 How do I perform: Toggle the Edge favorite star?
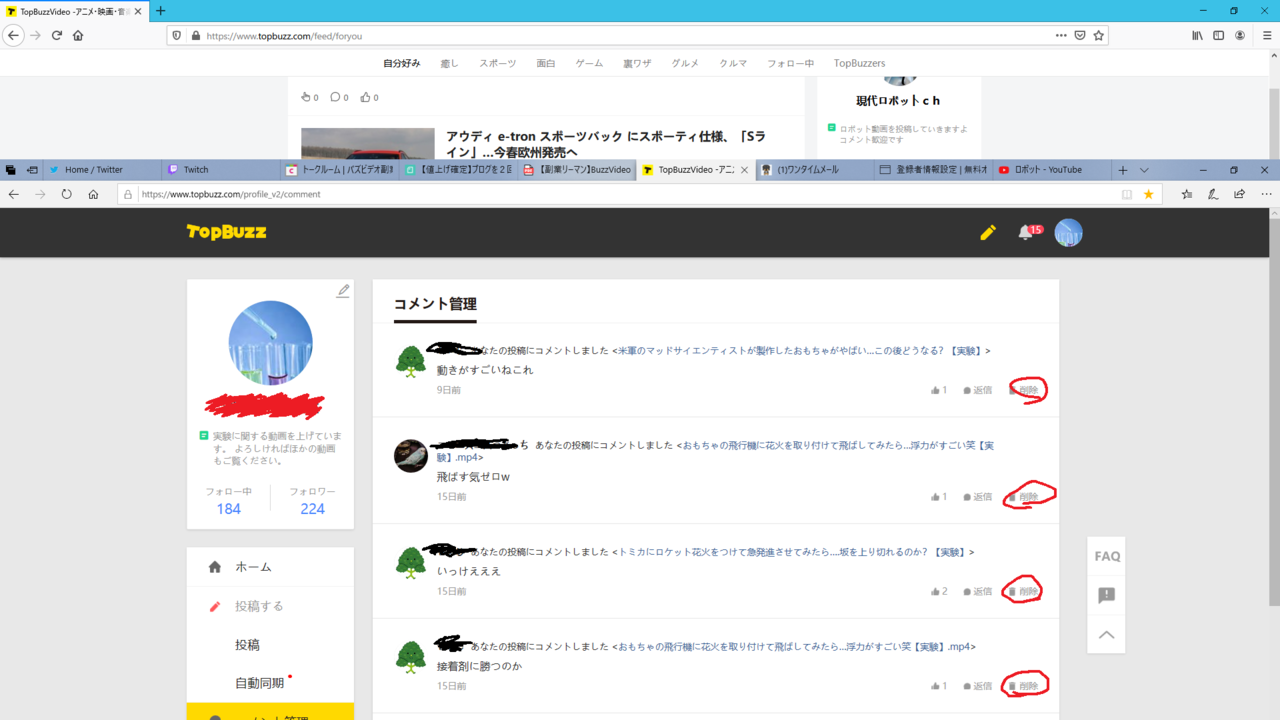point(1148,194)
